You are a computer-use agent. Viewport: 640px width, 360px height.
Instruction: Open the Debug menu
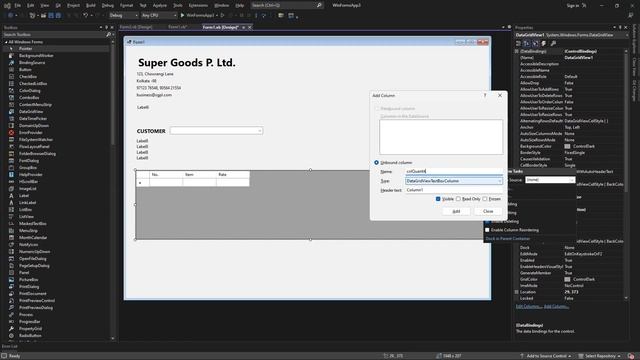[108, 5]
